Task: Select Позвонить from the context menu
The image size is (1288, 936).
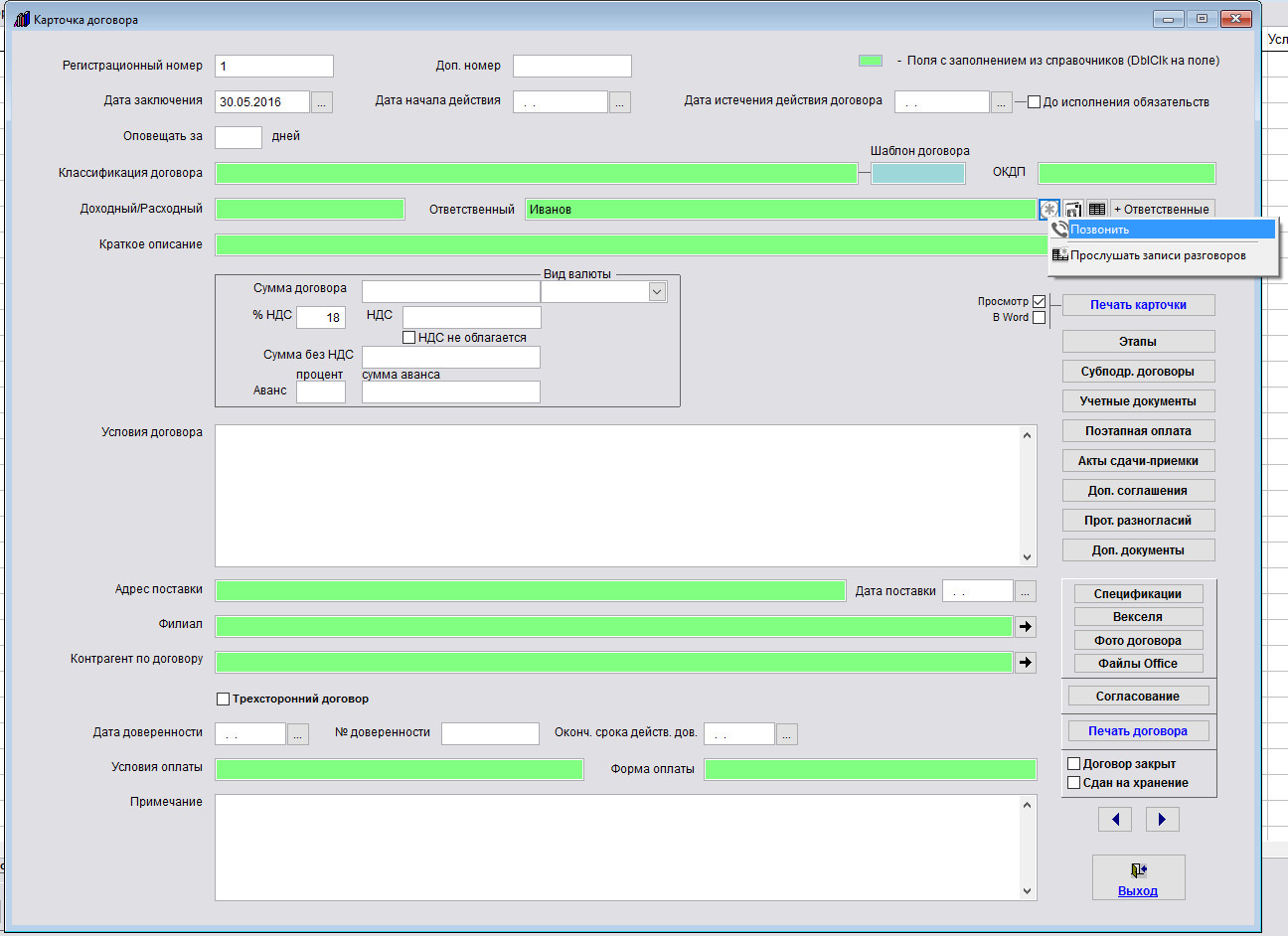Action: (x=1163, y=230)
